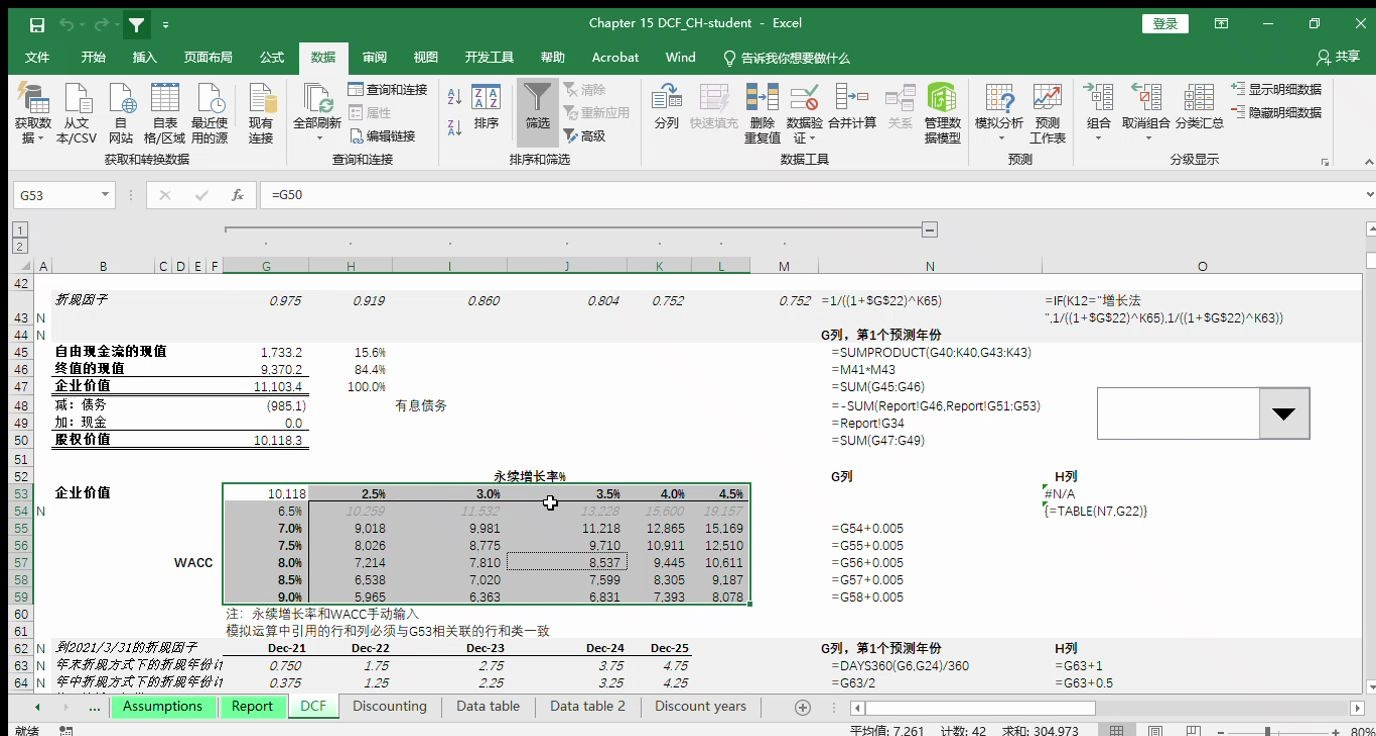Switch to the Discounting sheet tab
Screen dimensions: 1376x736
pos(390,706)
